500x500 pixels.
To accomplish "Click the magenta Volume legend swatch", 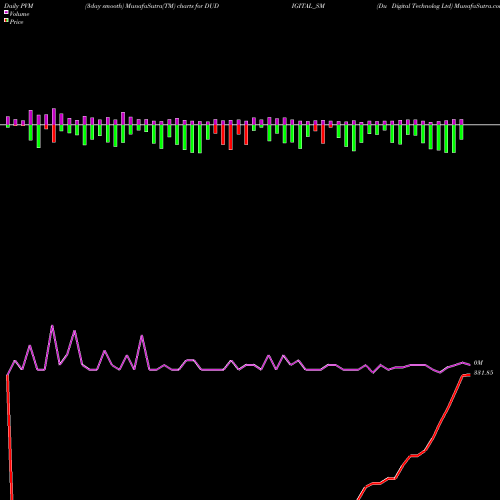I will pyautogui.click(x=6, y=12).
